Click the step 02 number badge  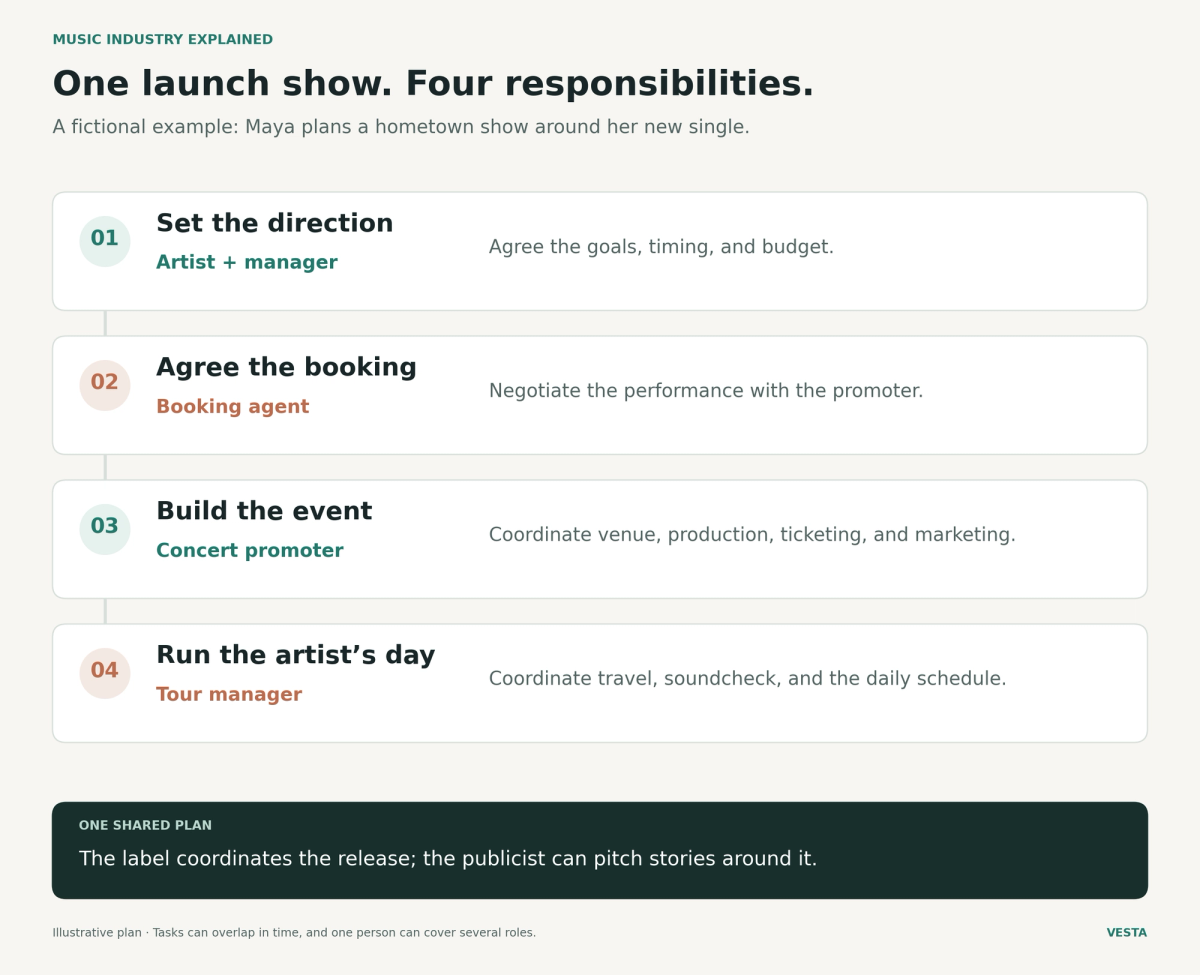105,385
